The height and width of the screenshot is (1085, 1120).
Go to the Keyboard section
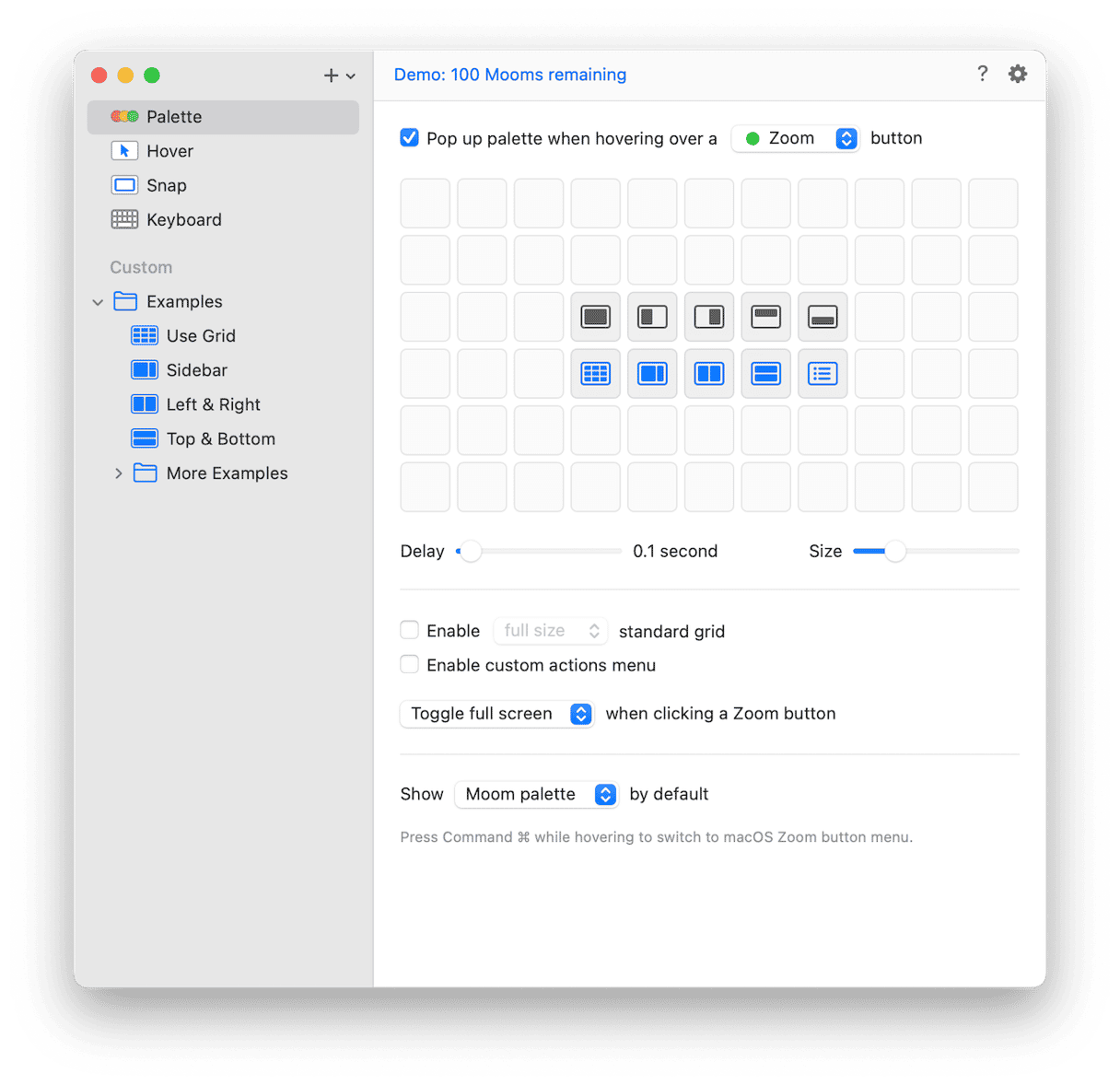(223, 219)
